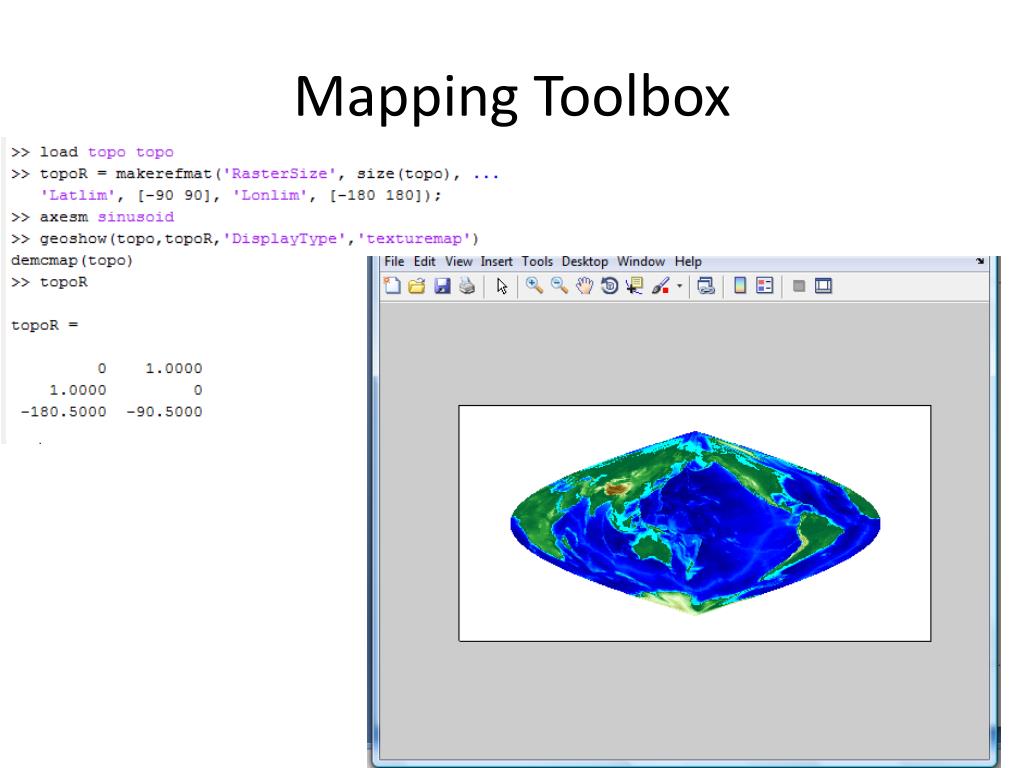Click the 'axesm sinusoid' command line
Viewport: 1024px width, 768px height.
(92, 216)
